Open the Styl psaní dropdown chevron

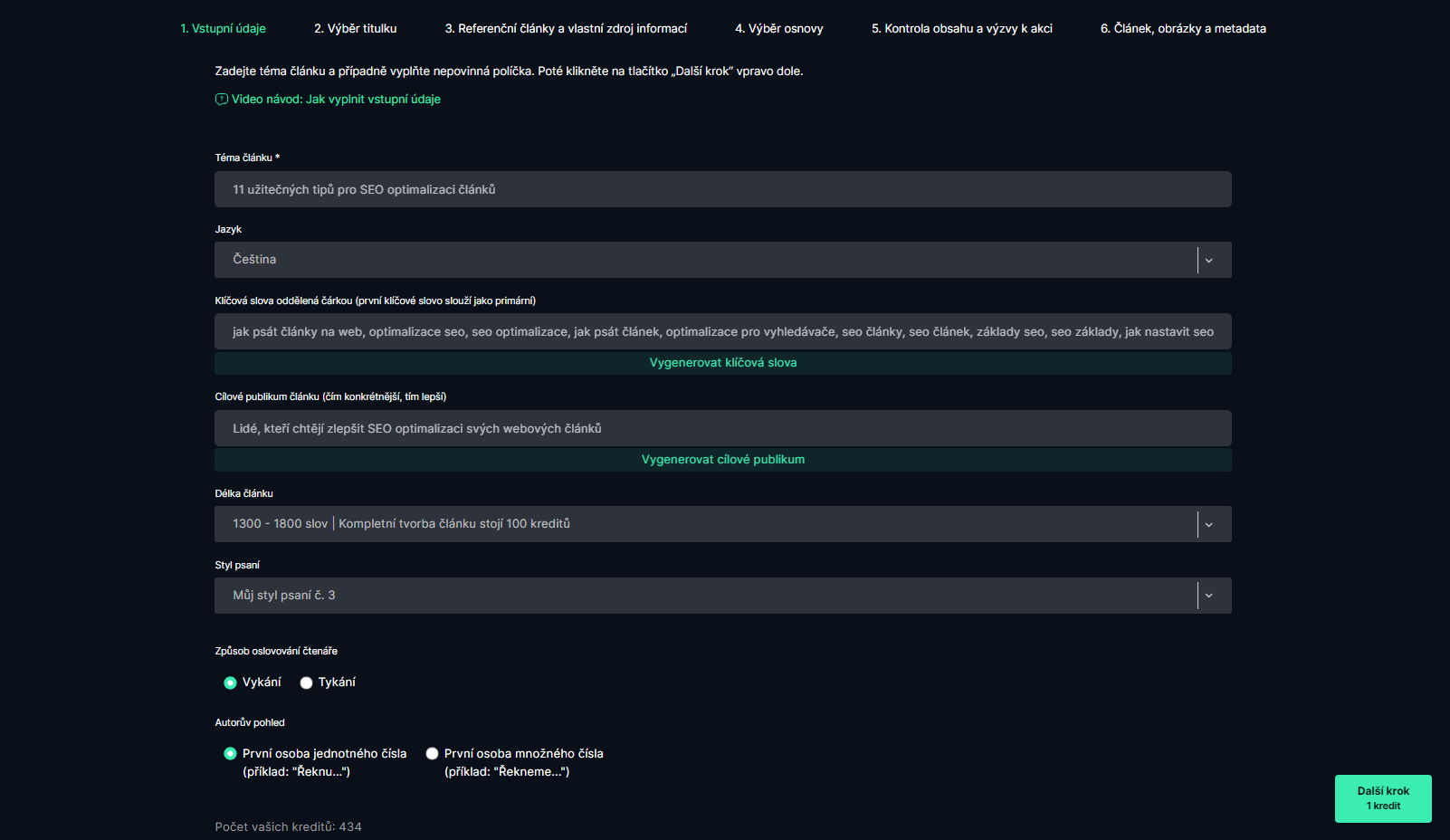pyautogui.click(x=1208, y=596)
